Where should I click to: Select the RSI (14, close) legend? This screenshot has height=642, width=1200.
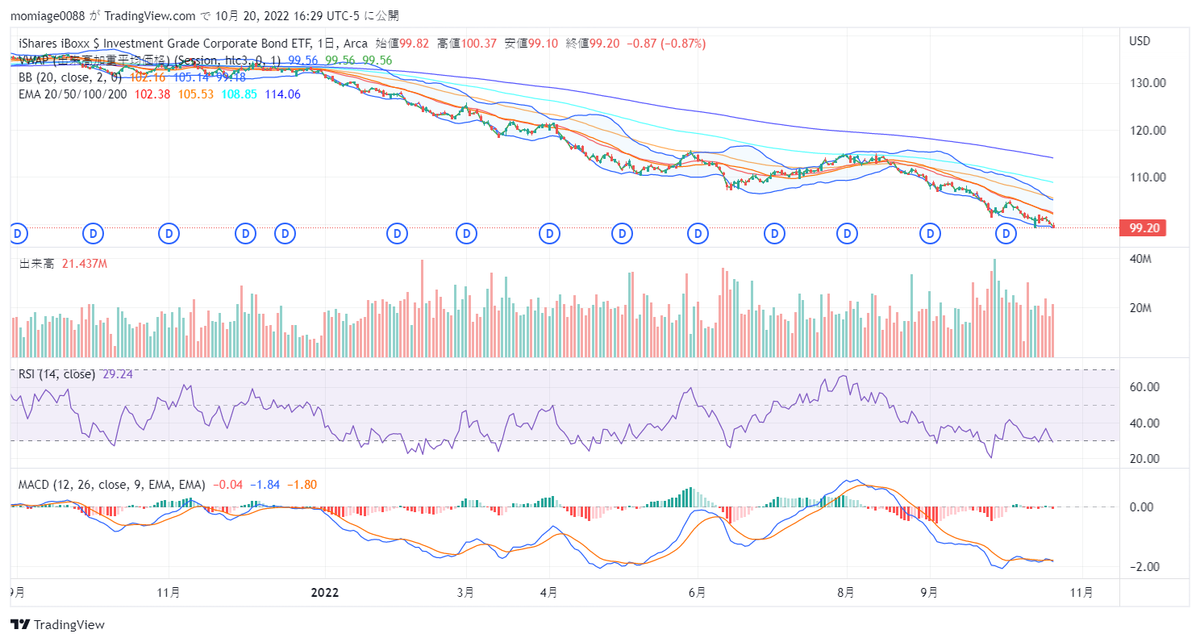(57, 374)
